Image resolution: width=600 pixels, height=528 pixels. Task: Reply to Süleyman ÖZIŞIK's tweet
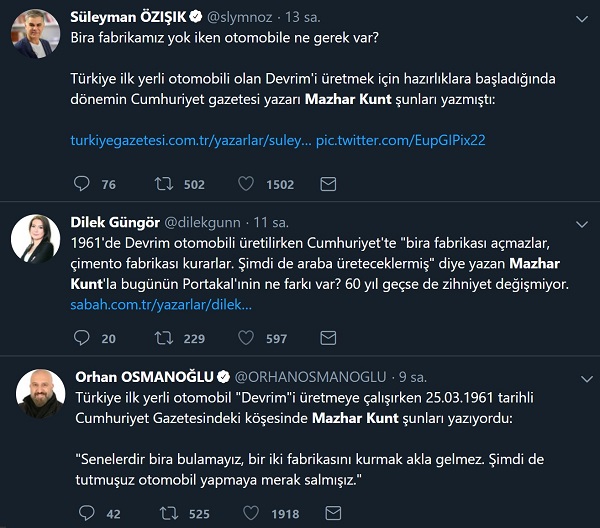click(82, 184)
